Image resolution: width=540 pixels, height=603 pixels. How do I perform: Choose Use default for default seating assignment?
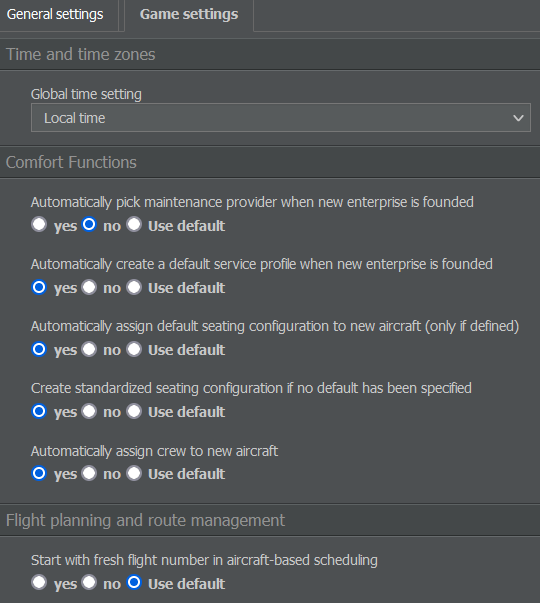[x=134, y=349]
